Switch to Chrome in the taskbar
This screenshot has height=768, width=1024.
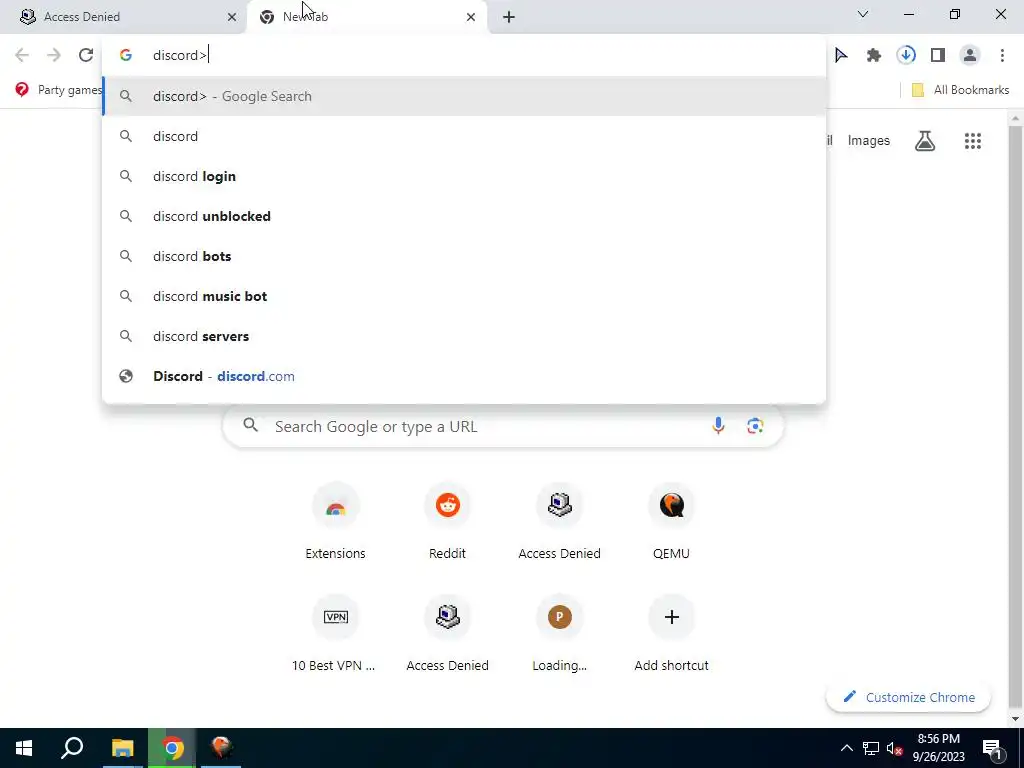click(172, 748)
